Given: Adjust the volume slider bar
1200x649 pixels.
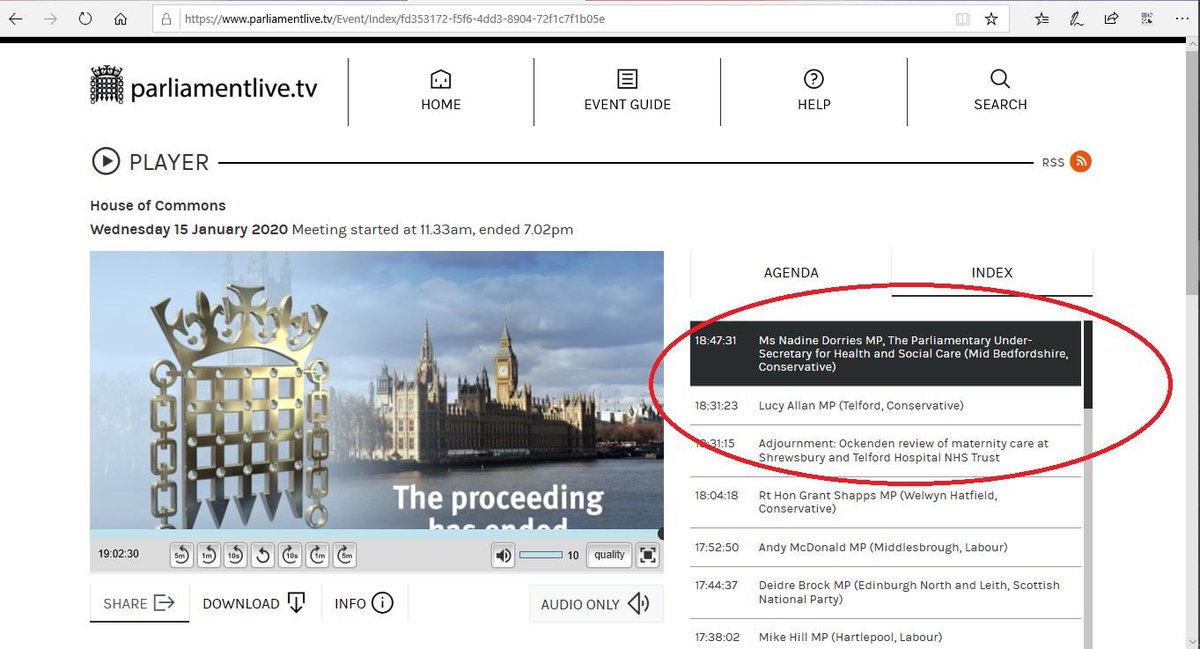Looking at the screenshot, I should point(541,555).
